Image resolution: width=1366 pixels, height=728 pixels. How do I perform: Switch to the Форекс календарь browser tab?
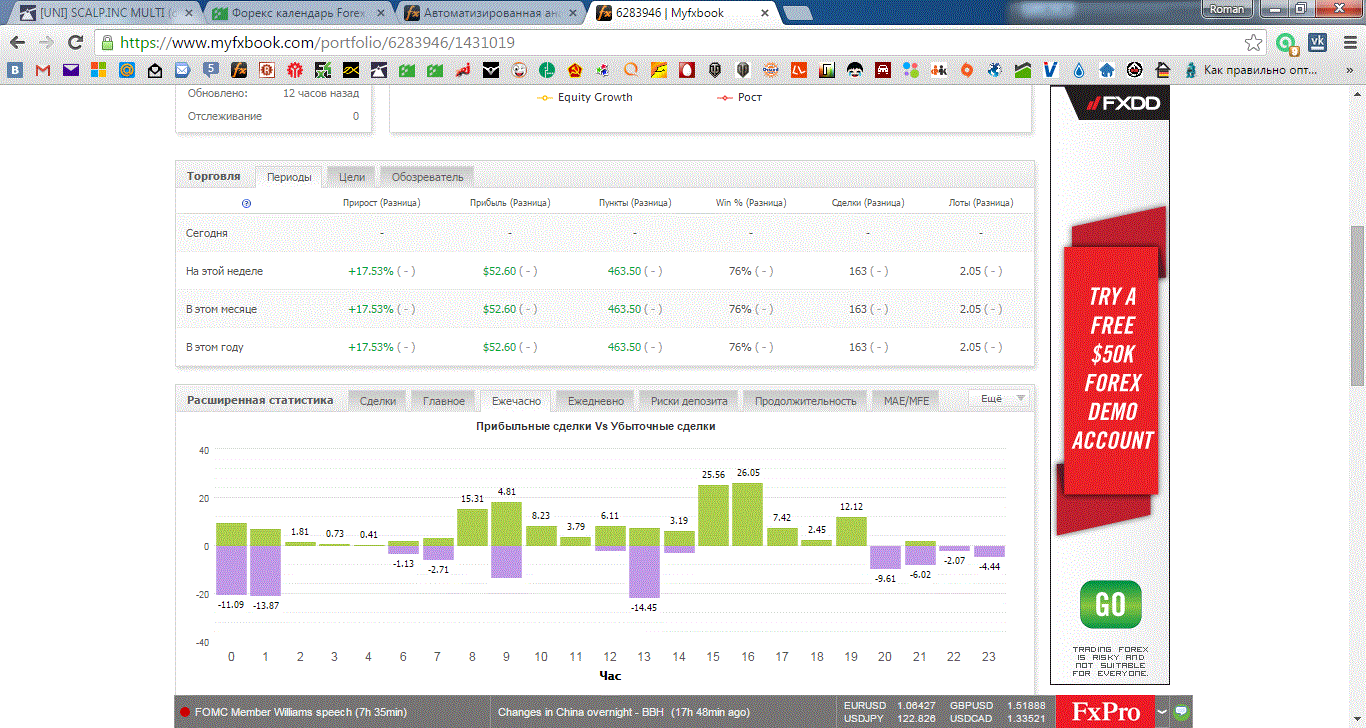(300, 14)
